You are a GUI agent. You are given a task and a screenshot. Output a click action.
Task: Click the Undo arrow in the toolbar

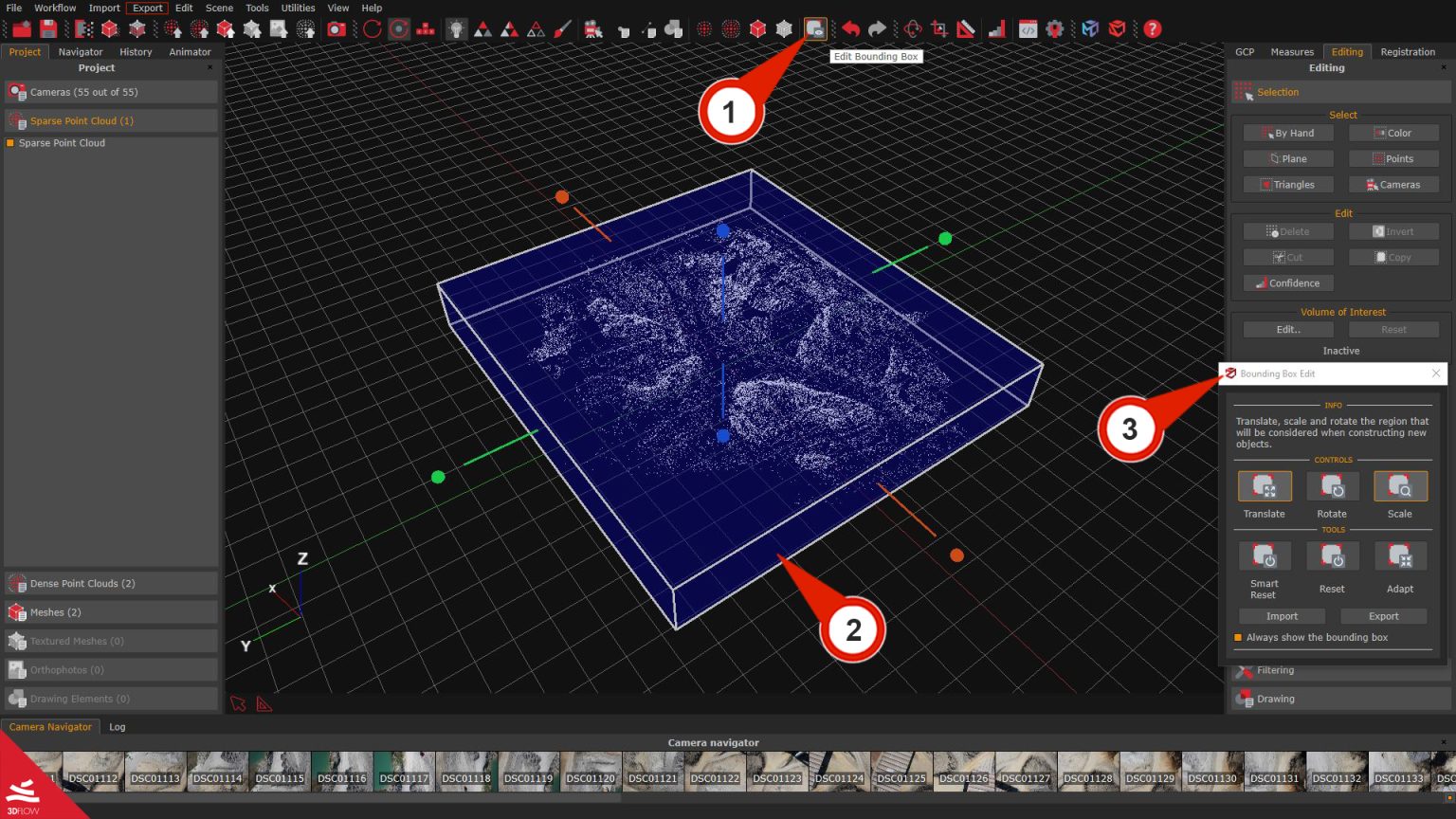(849, 28)
